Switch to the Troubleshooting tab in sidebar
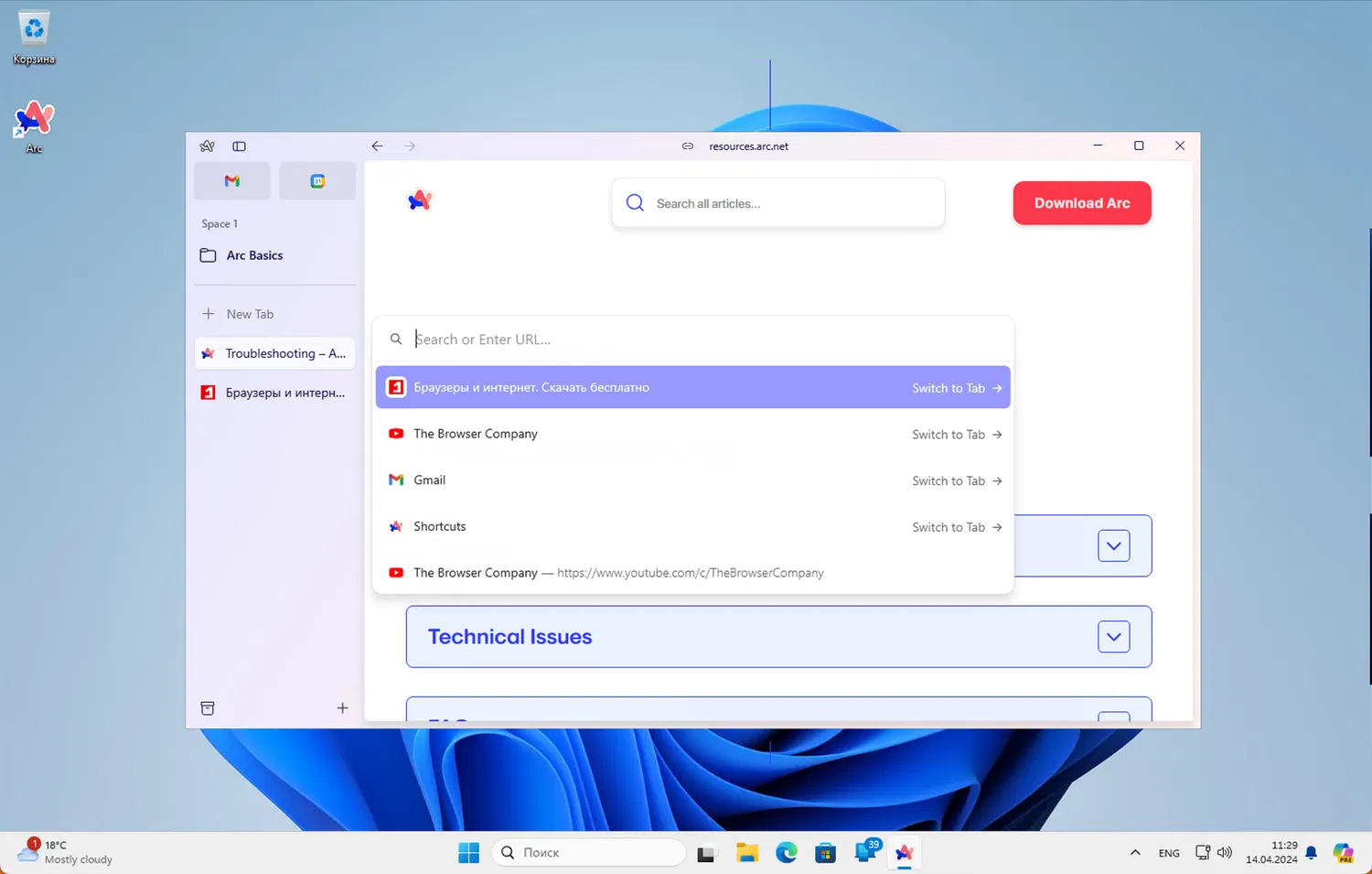1372x874 pixels. point(275,353)
